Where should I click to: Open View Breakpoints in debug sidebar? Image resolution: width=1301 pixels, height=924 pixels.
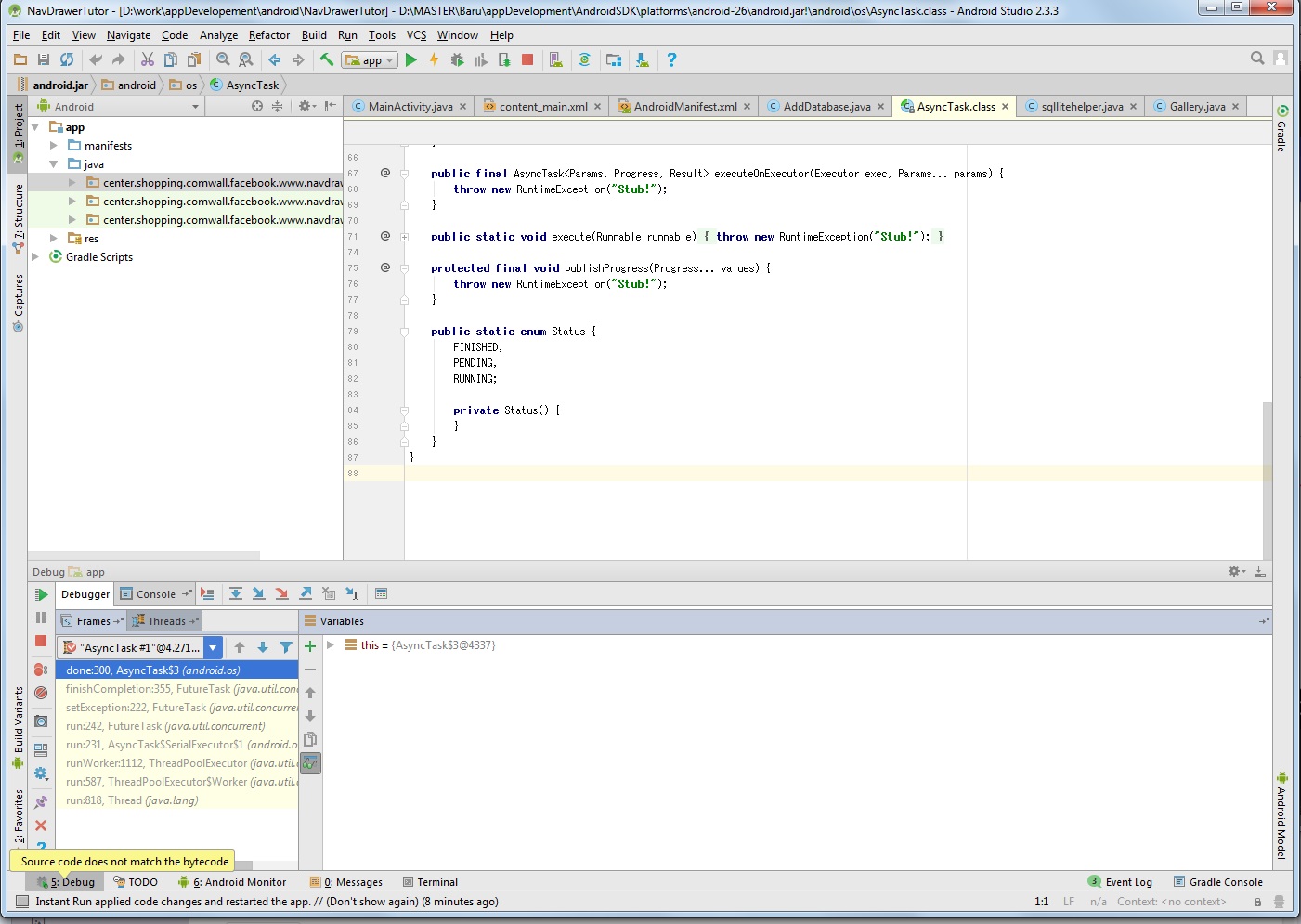click(x=41, y=669)
